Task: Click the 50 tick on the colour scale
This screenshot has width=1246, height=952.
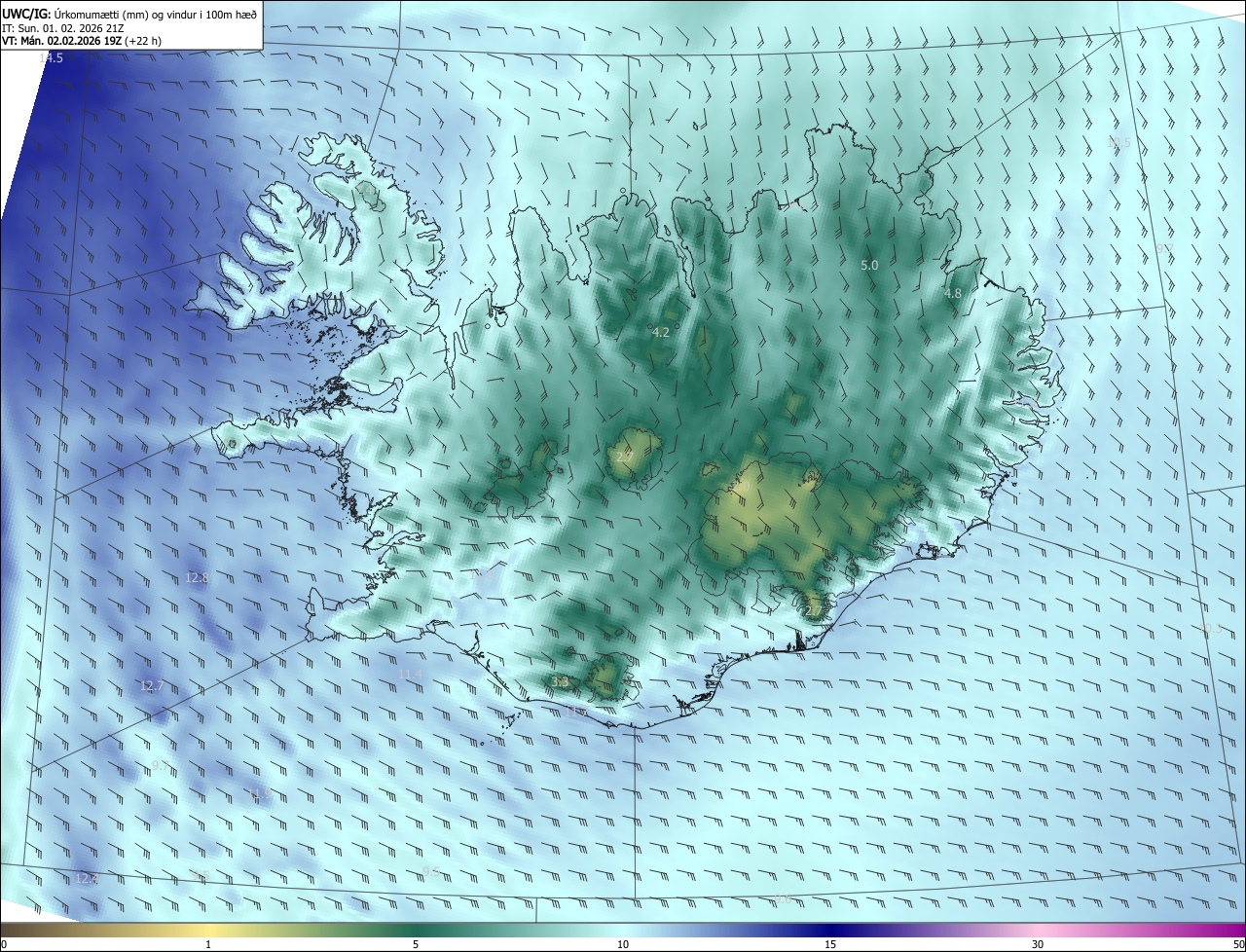Action: [1238, 944]
